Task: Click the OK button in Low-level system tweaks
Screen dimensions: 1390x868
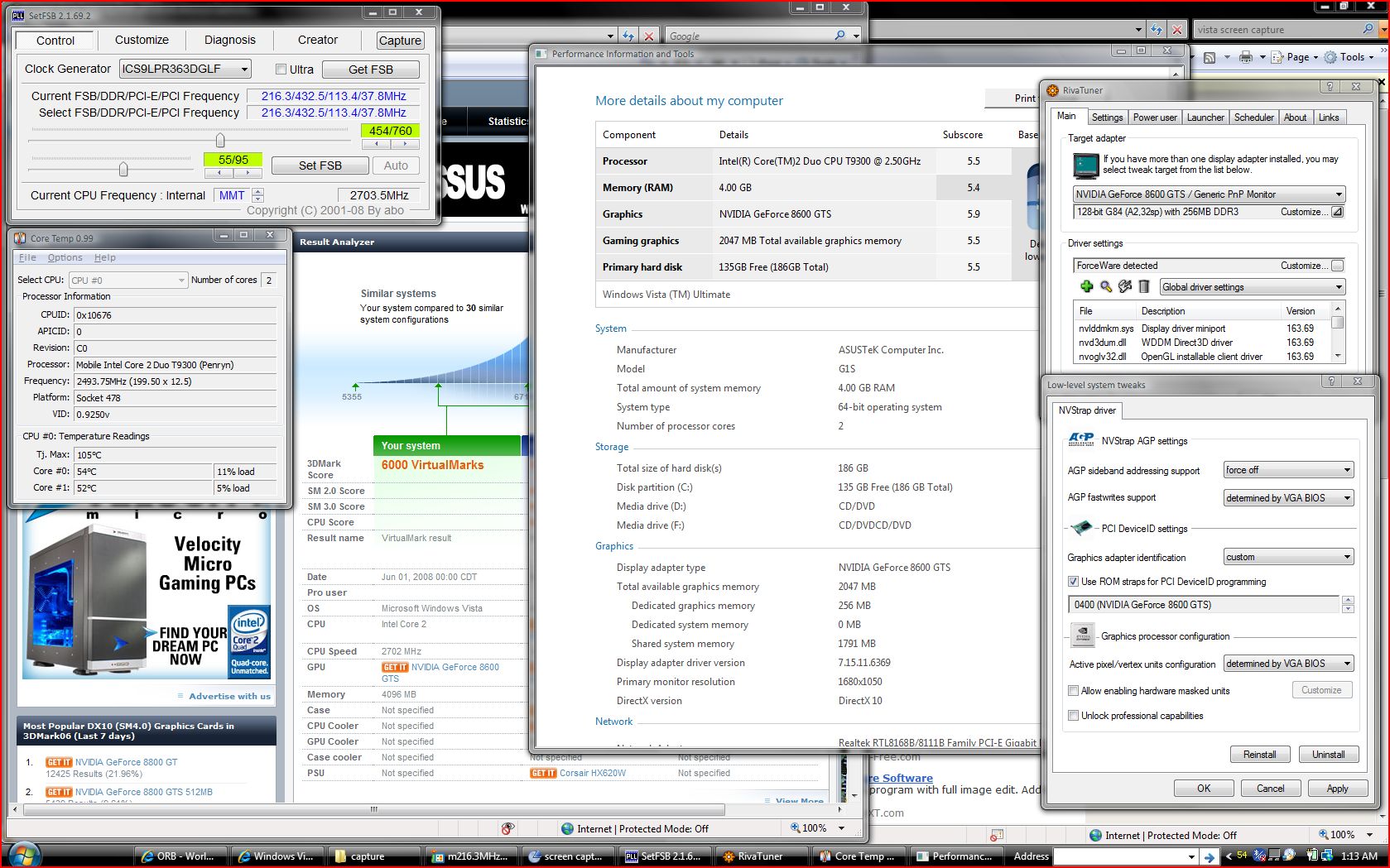Action: pyautogui.click(x=1204, y=789)
